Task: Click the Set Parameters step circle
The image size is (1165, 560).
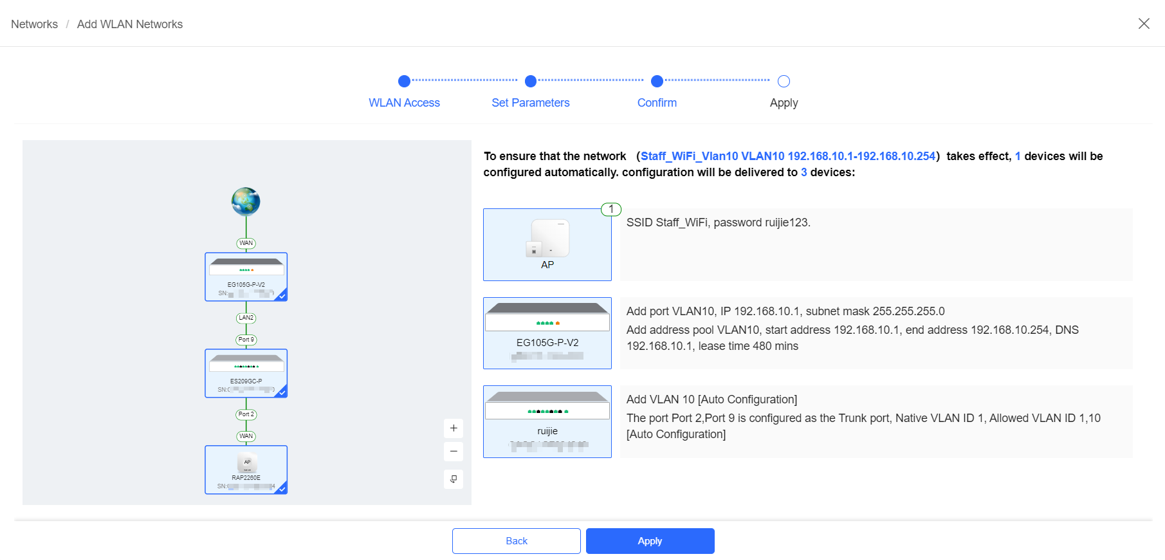Action: click(530, 82)
